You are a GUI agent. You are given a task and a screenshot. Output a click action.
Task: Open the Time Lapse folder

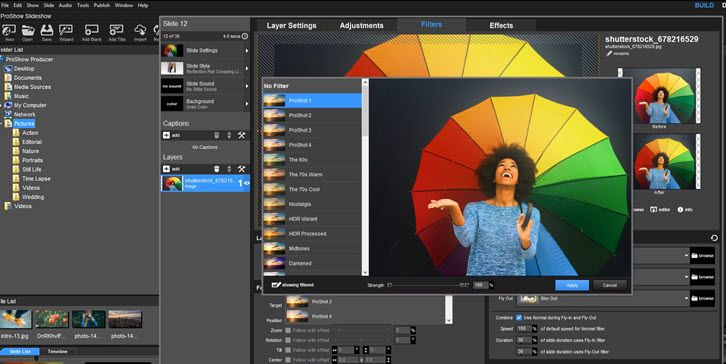(x=36, y=179)
